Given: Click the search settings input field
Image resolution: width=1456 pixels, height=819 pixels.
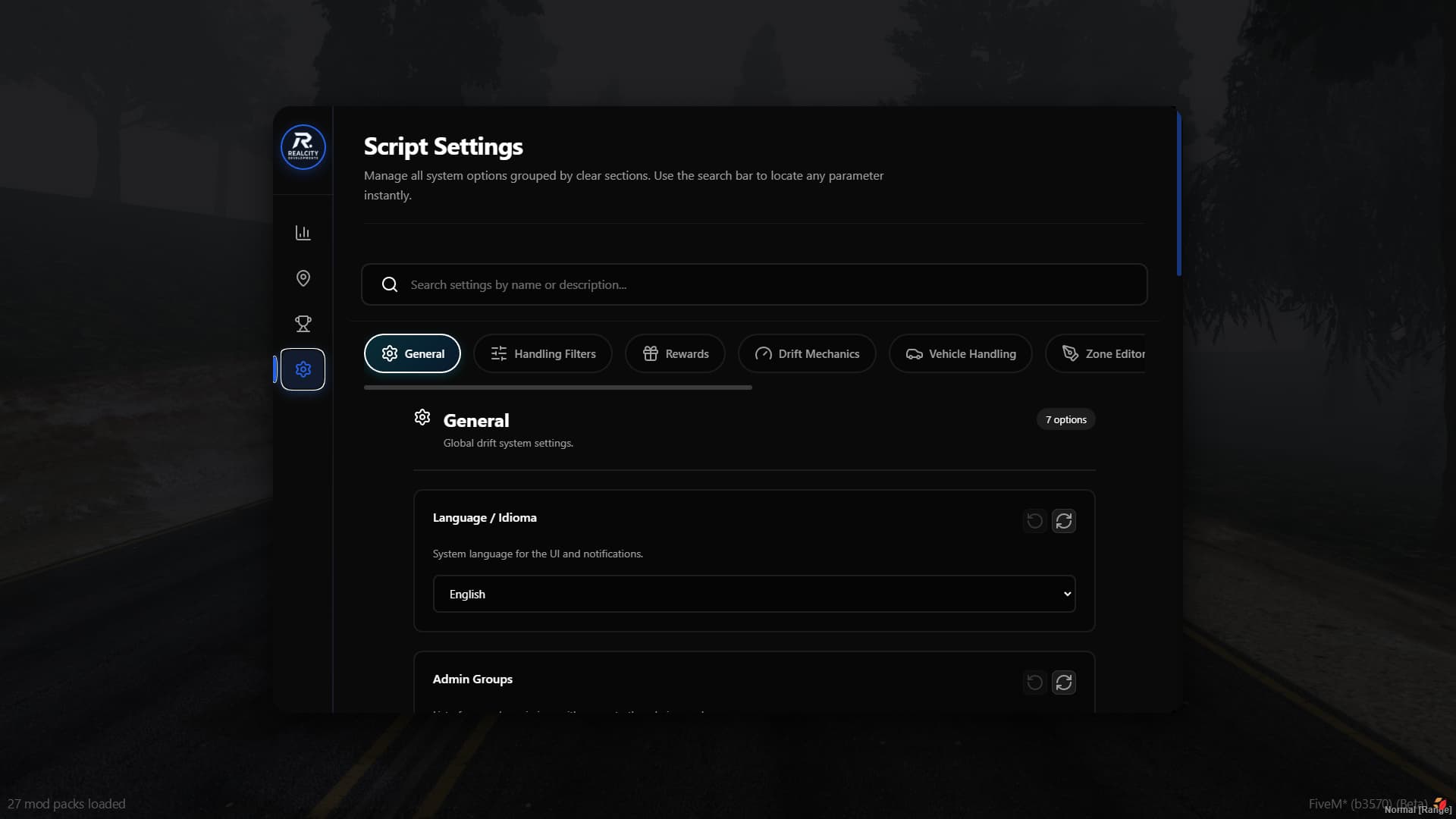Looking at the screenshot, I should pos(766,284).
